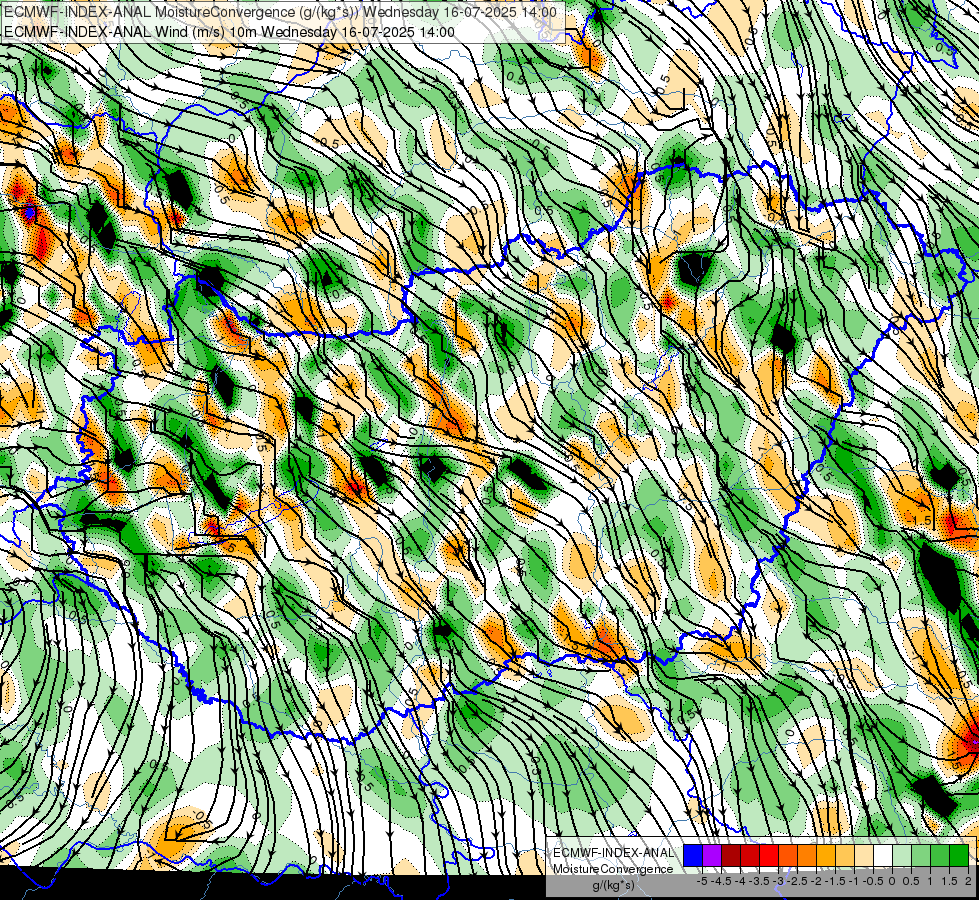This screenshot has height=900, width=979.
Task: Click the legend label ECMWF-INDEX-ANAL
Action: click(614, 853)
